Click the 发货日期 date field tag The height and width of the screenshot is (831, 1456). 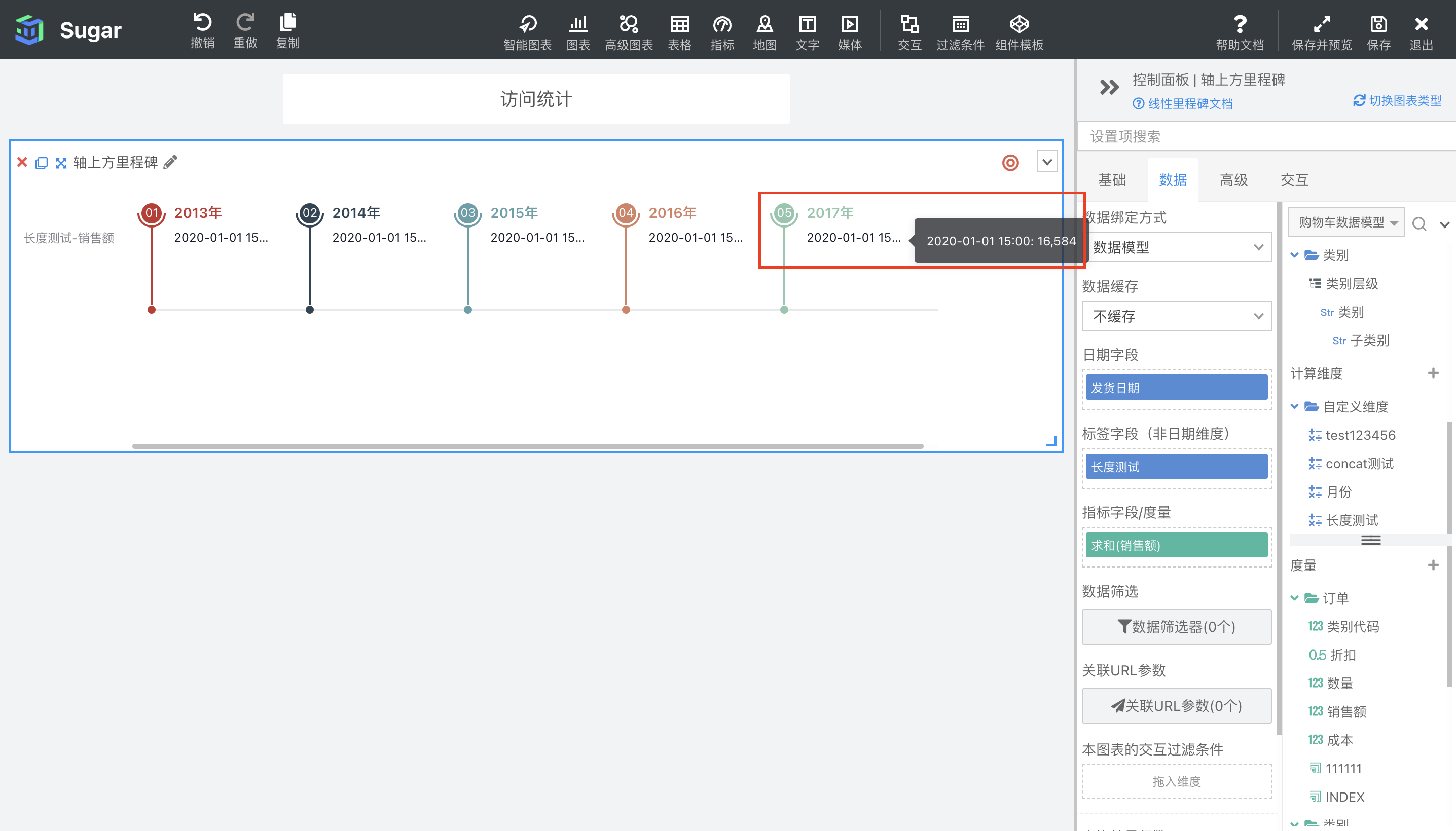pos(1176,388)
